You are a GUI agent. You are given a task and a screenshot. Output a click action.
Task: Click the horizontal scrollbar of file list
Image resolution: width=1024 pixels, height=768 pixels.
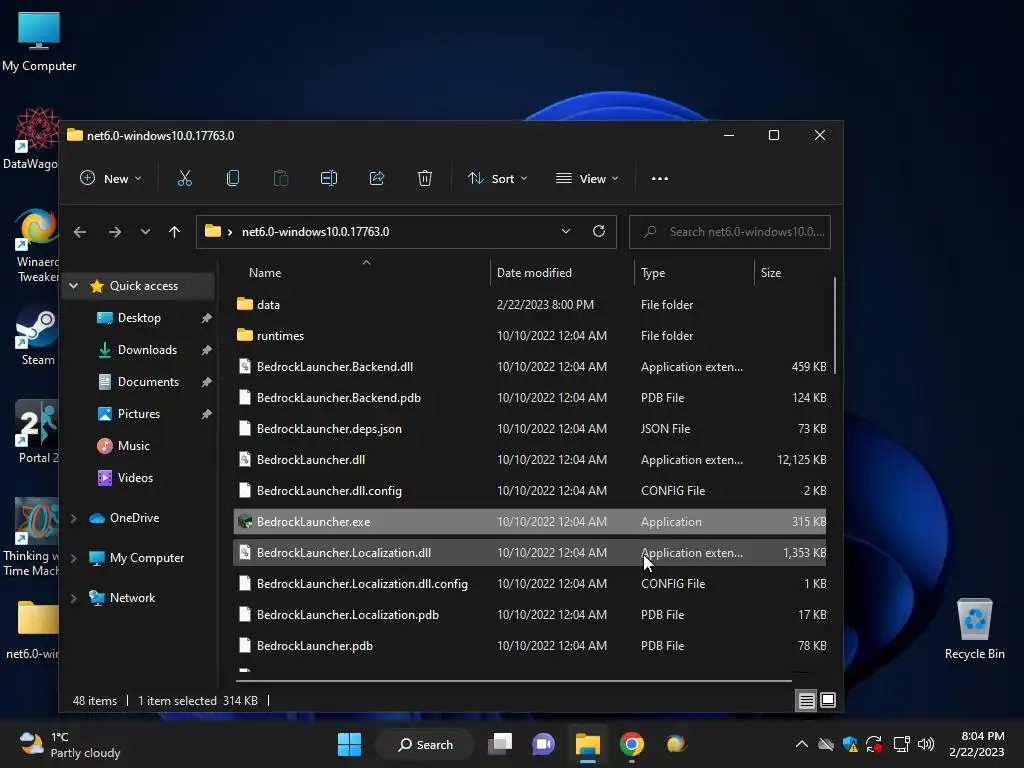(514, 680)
